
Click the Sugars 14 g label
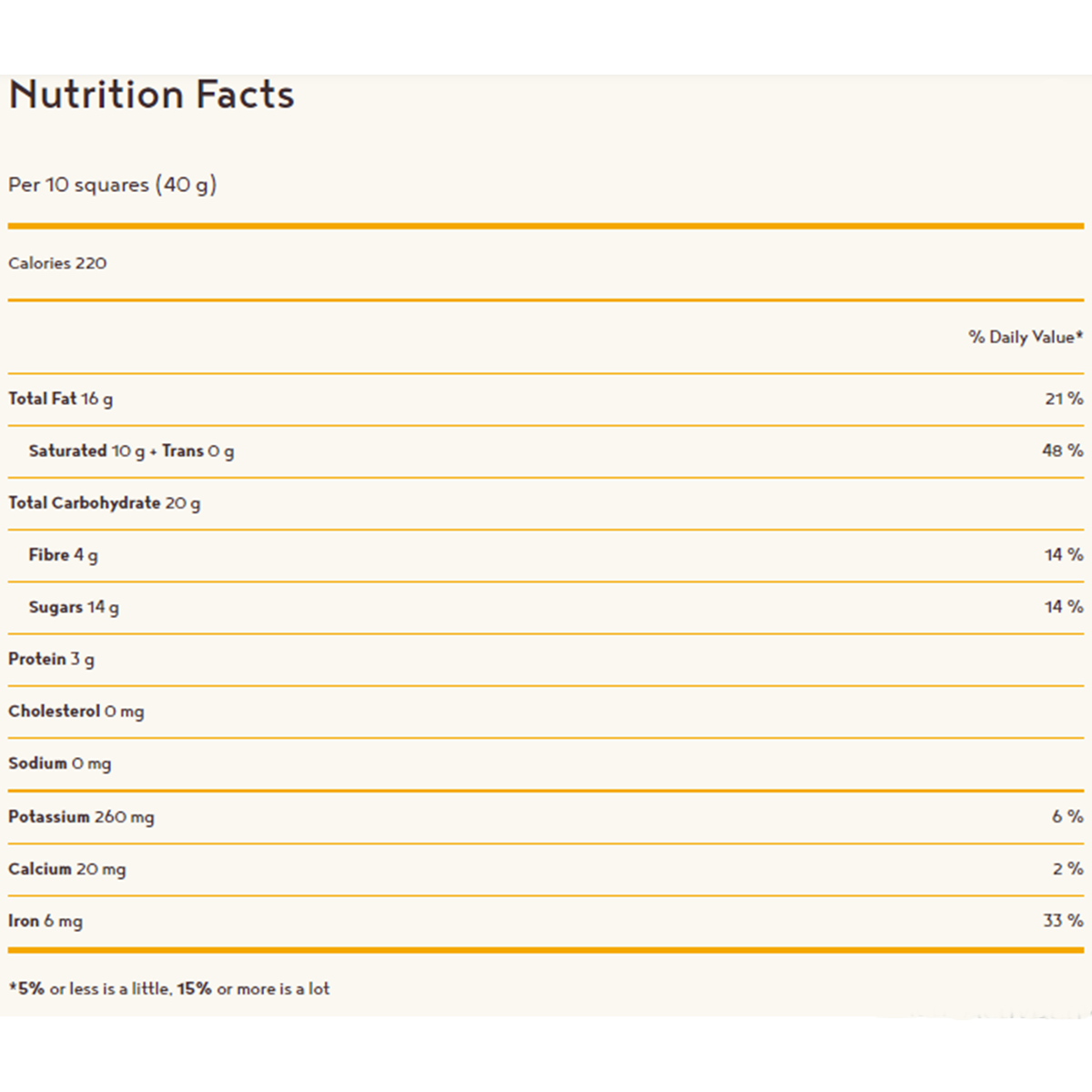(x=74, y=607)
